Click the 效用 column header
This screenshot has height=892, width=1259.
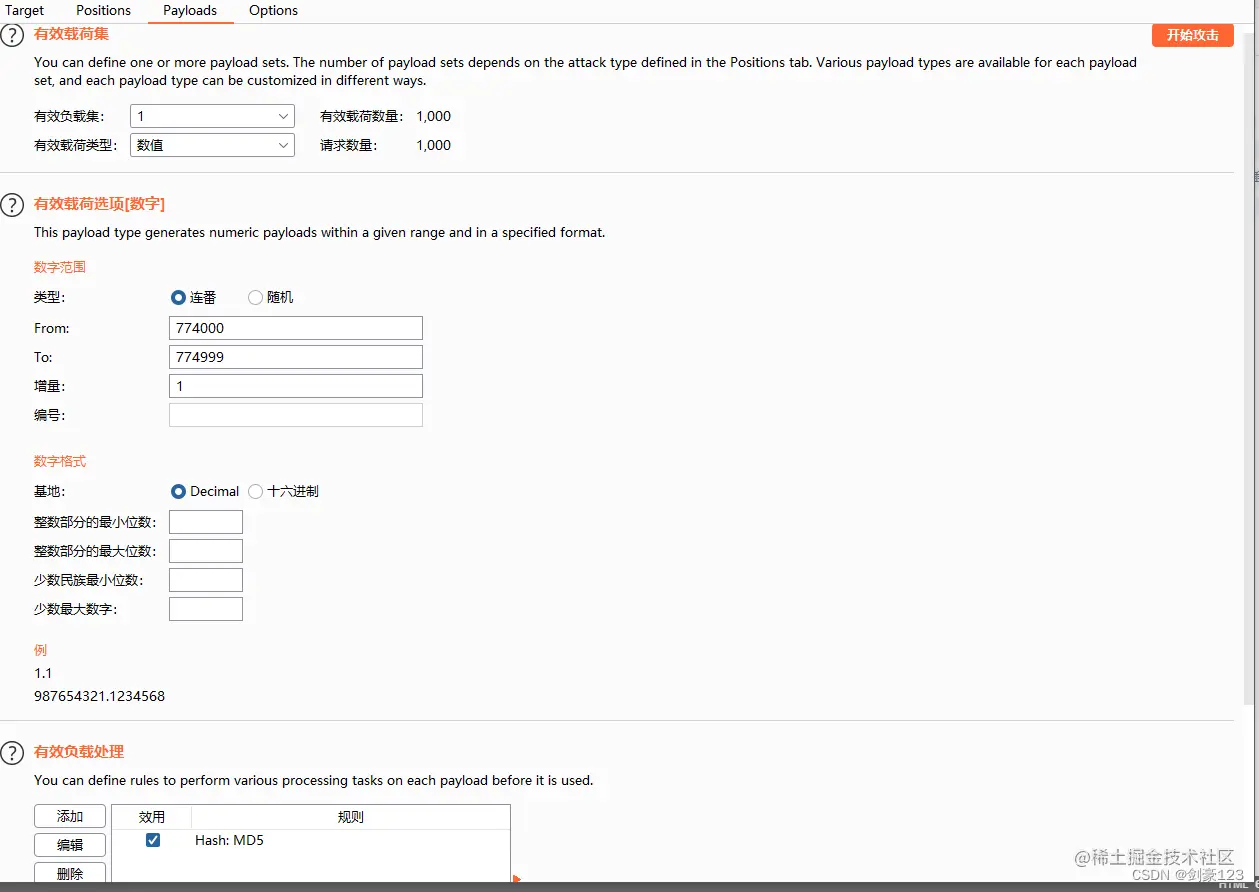(152, 817)
